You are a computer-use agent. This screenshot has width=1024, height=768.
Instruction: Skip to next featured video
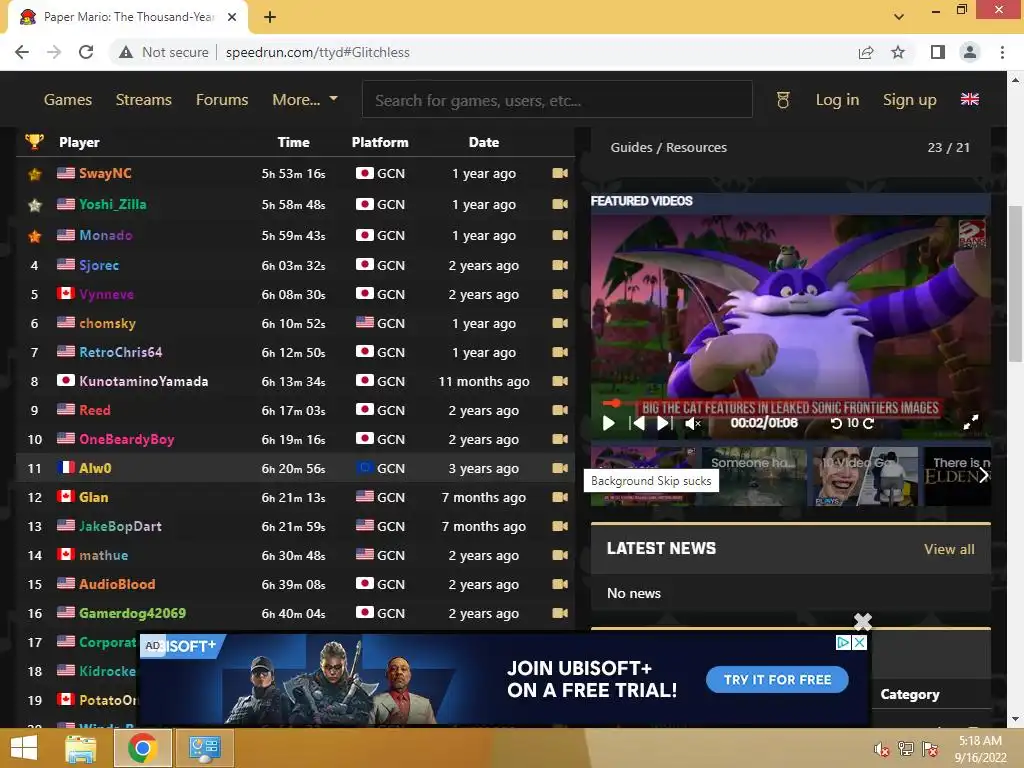click(x=664, y=423)
